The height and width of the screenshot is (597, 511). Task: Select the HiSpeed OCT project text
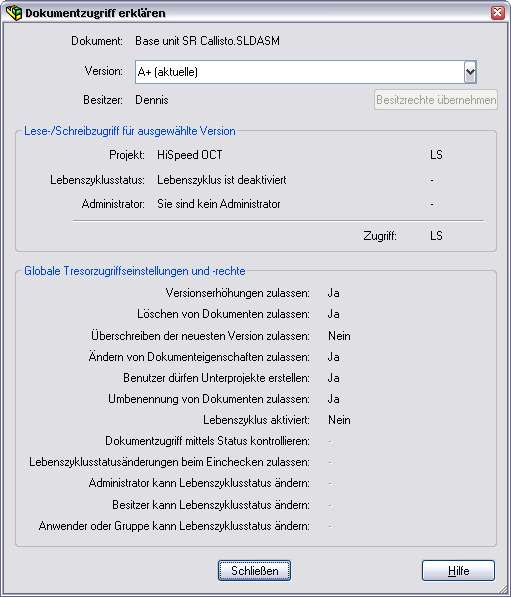coord(190,155)
